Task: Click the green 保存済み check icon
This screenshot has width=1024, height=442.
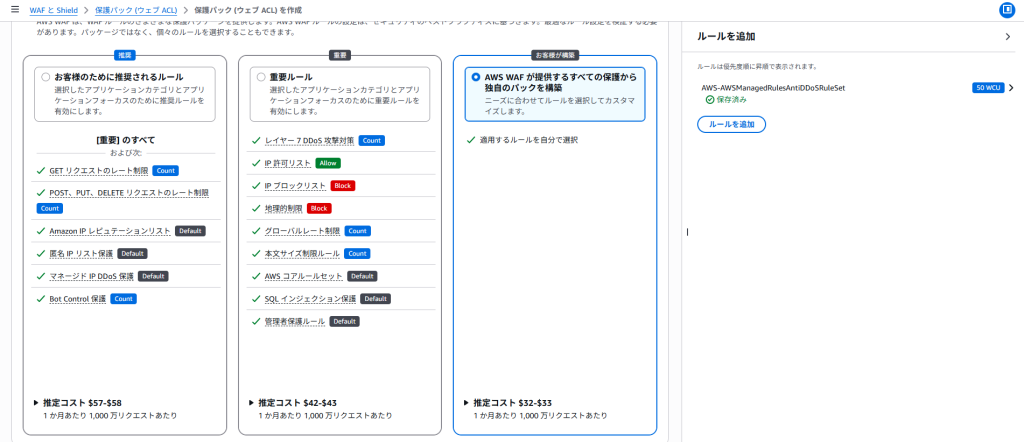Action: pyautogui.click(x=709, y=100)
